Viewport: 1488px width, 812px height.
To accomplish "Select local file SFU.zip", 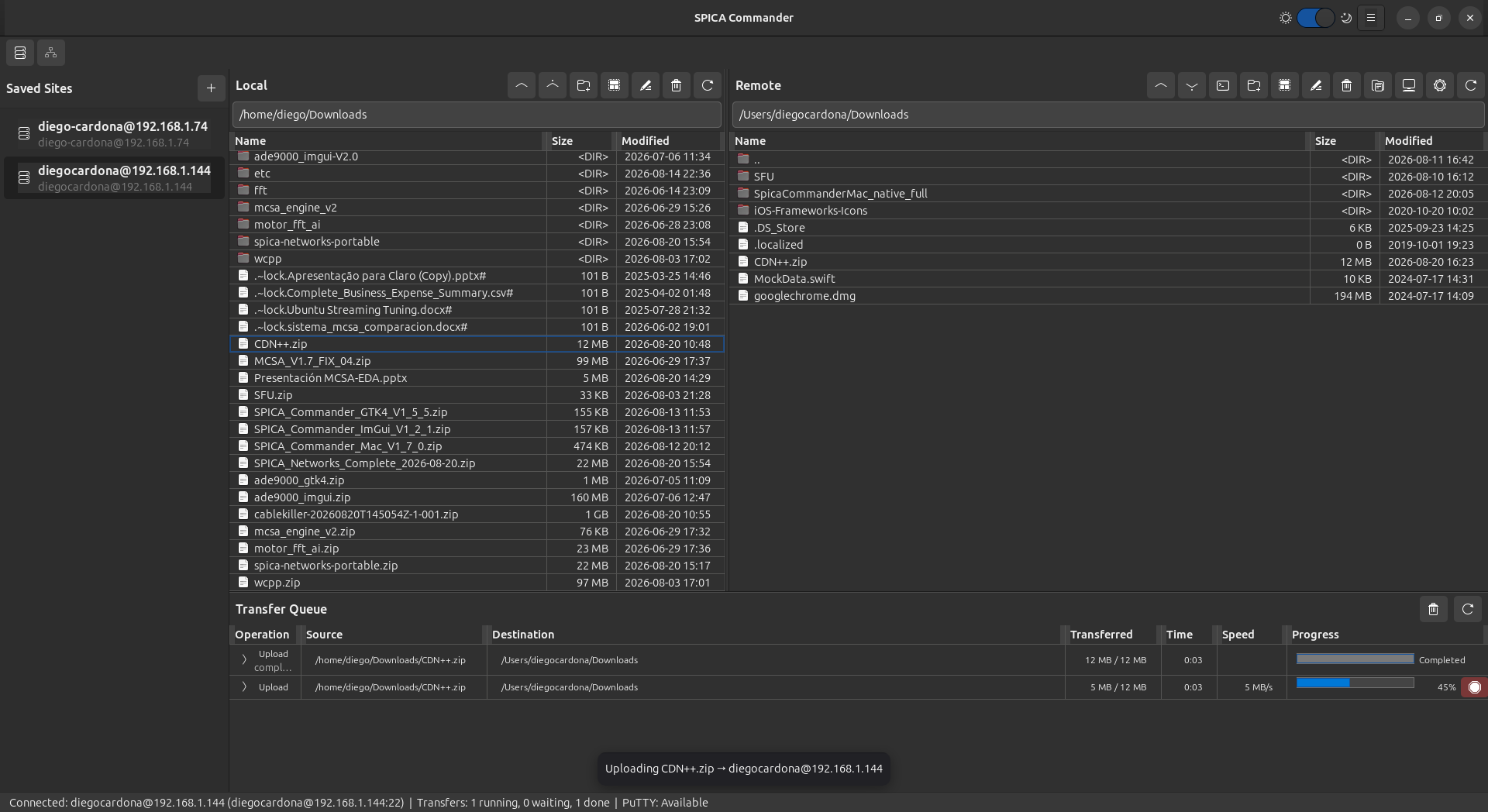I will [477, 395].
